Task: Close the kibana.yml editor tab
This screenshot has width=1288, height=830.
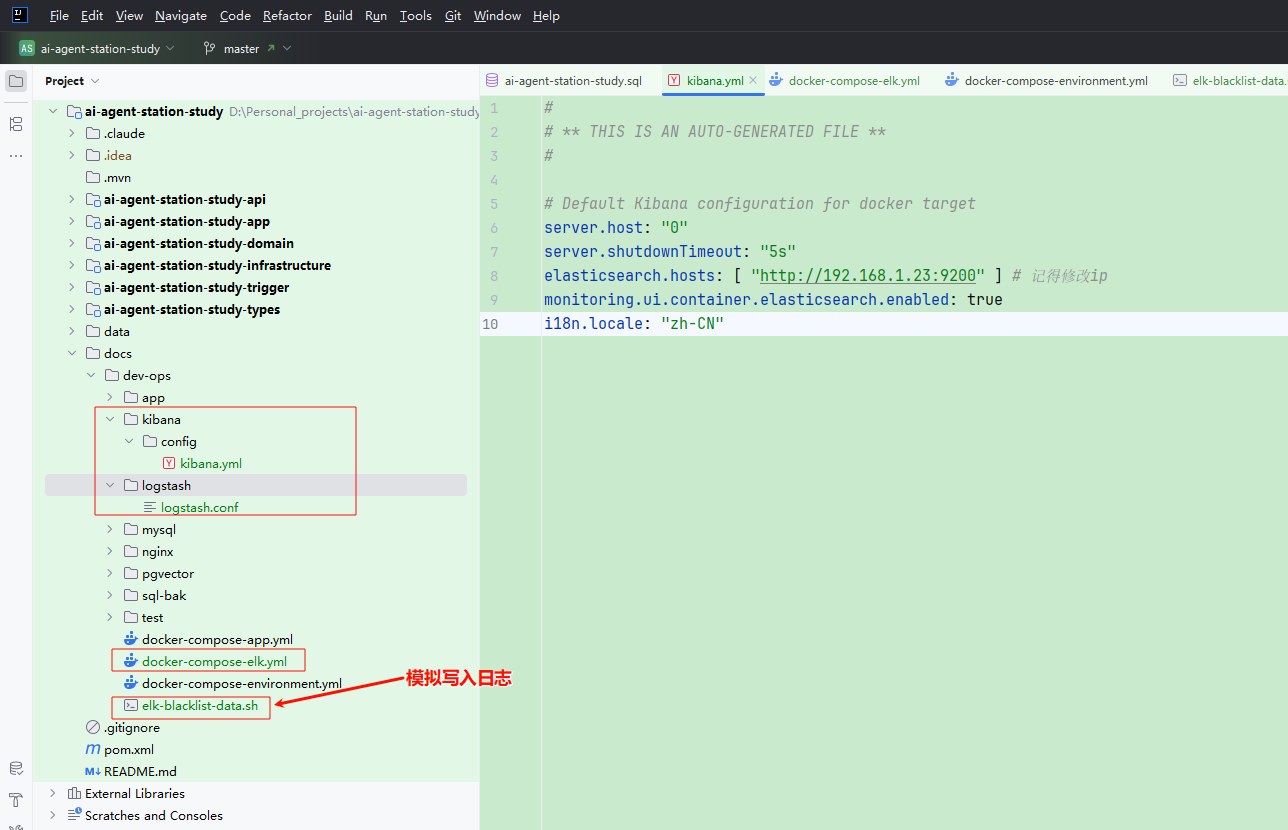Action: 753,80
